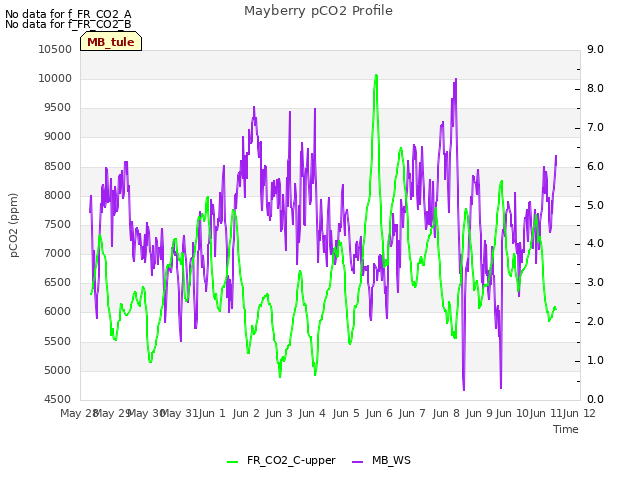Click the 'No data for f_FR_CO2_B' message
Viewport: 640px width, 480px height.
pyautogui.click(x=68, y=24)
